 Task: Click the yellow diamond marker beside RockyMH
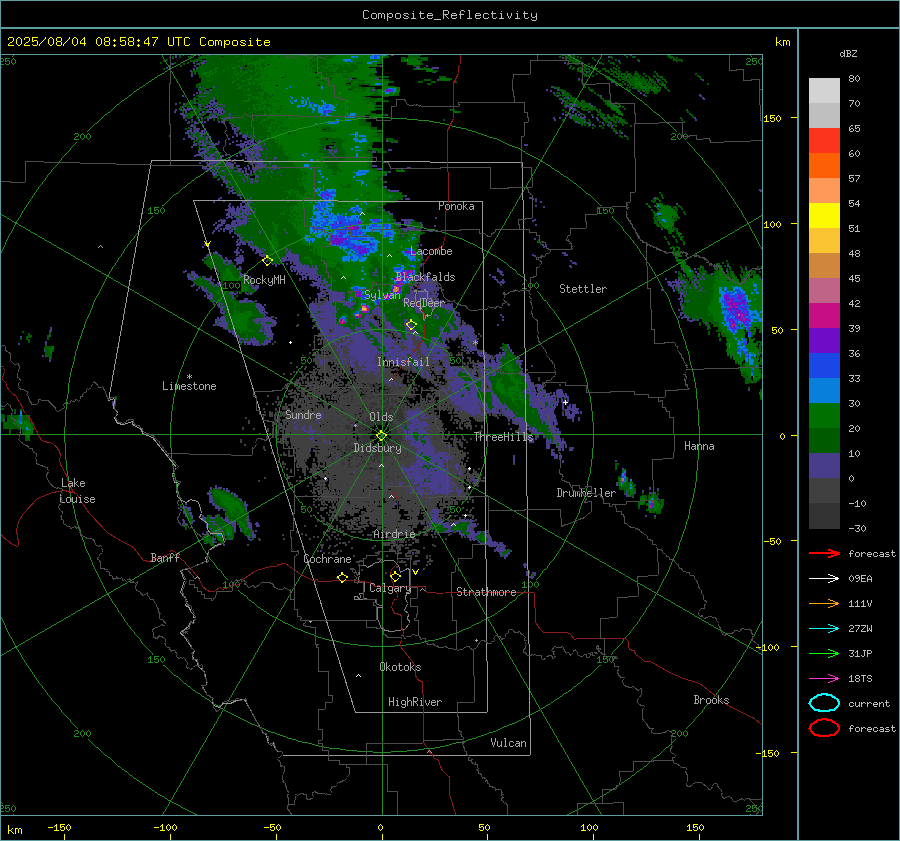pos(267,261)
